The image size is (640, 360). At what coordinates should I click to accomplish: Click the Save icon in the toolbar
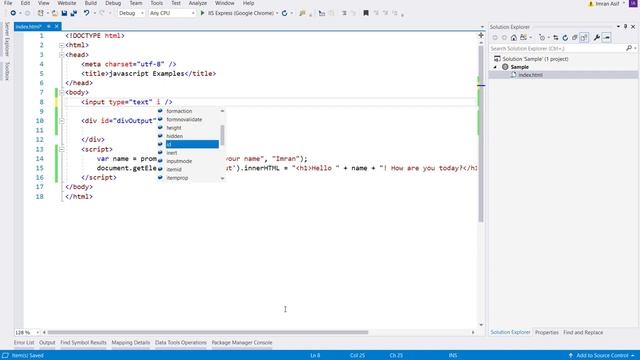coord(64,13)
